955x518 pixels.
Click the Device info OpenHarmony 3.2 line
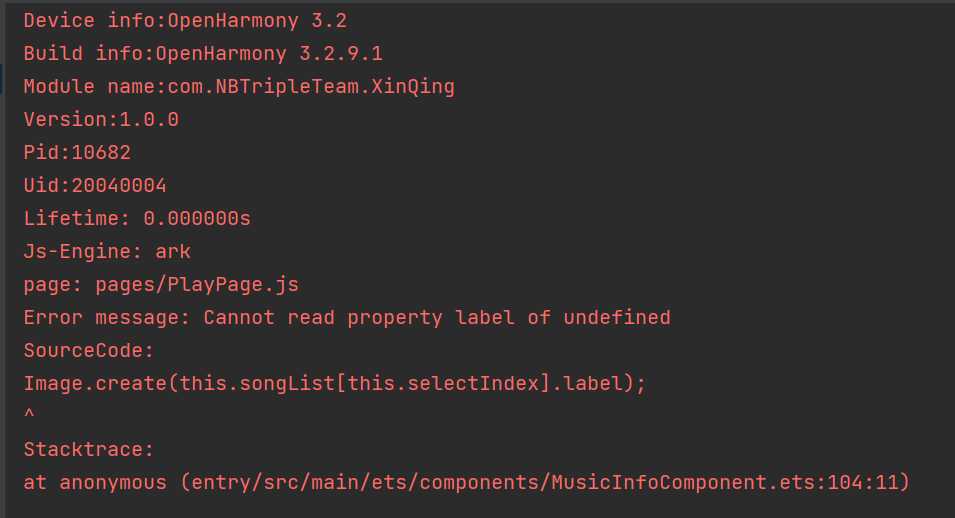pyautogui.click(x=185, y=21)
